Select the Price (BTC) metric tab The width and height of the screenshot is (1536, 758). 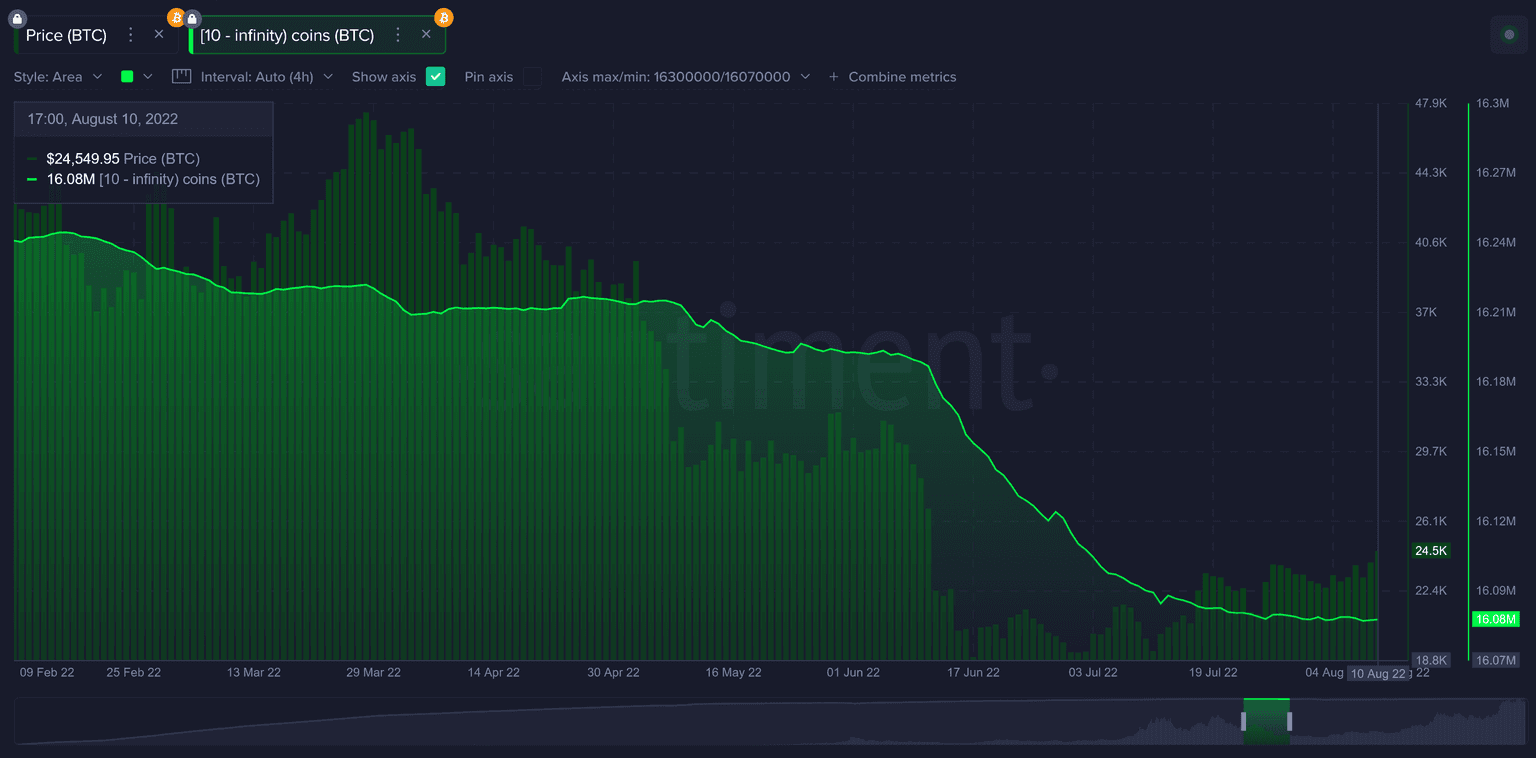tap(66, 35)
